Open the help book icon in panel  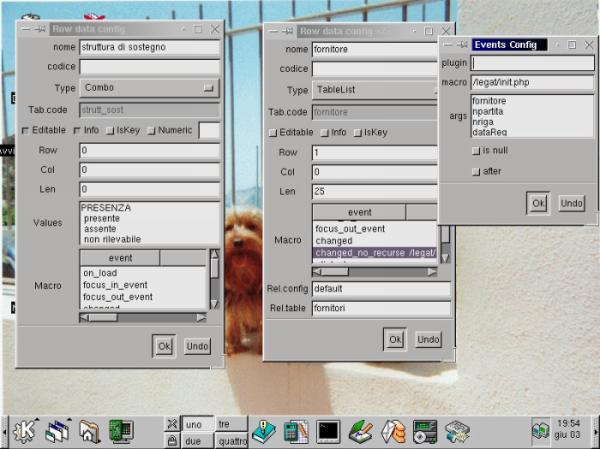pyautogui.click(x=264, y=431)
